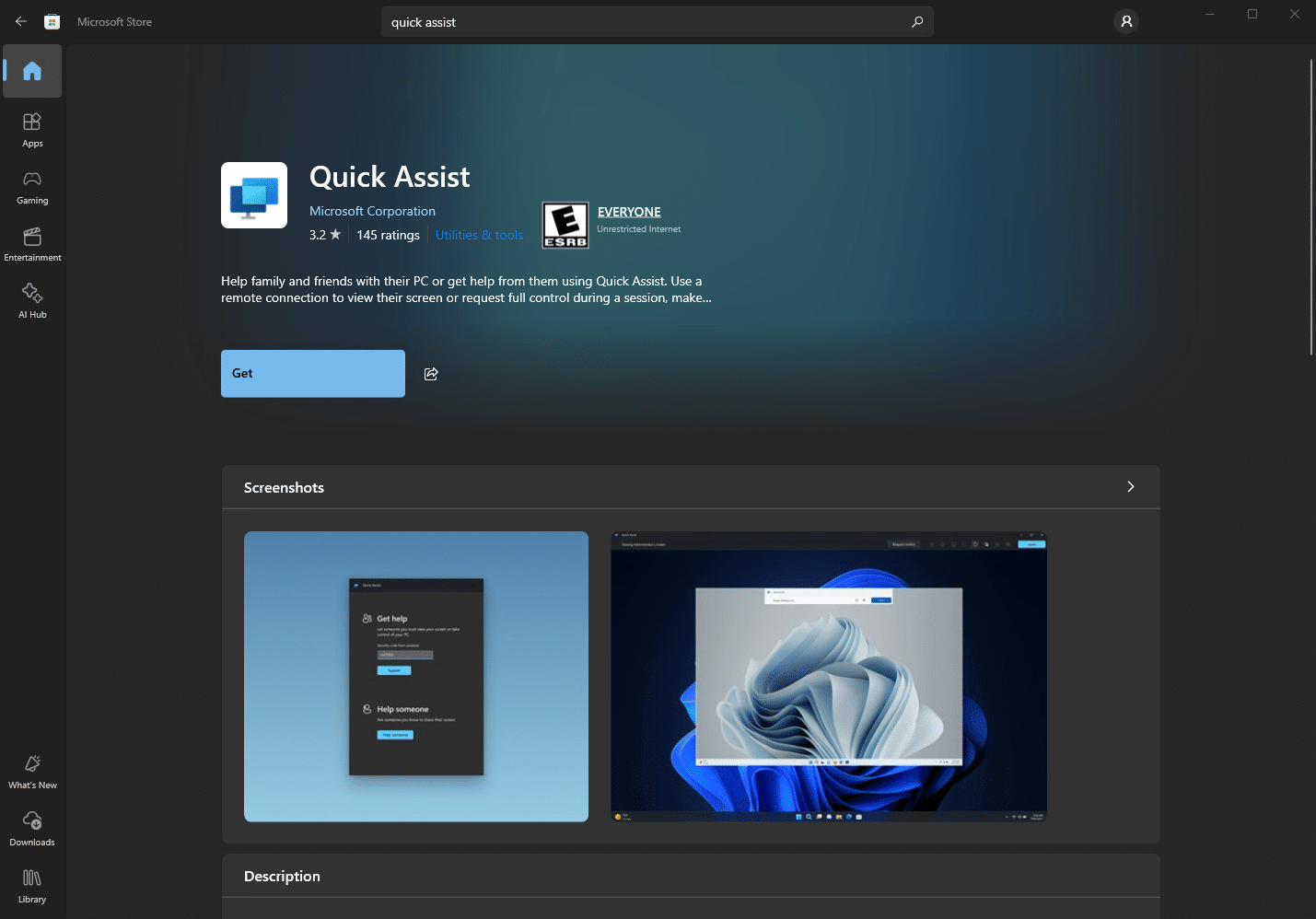Open the Library page

[x=32, y=886]
